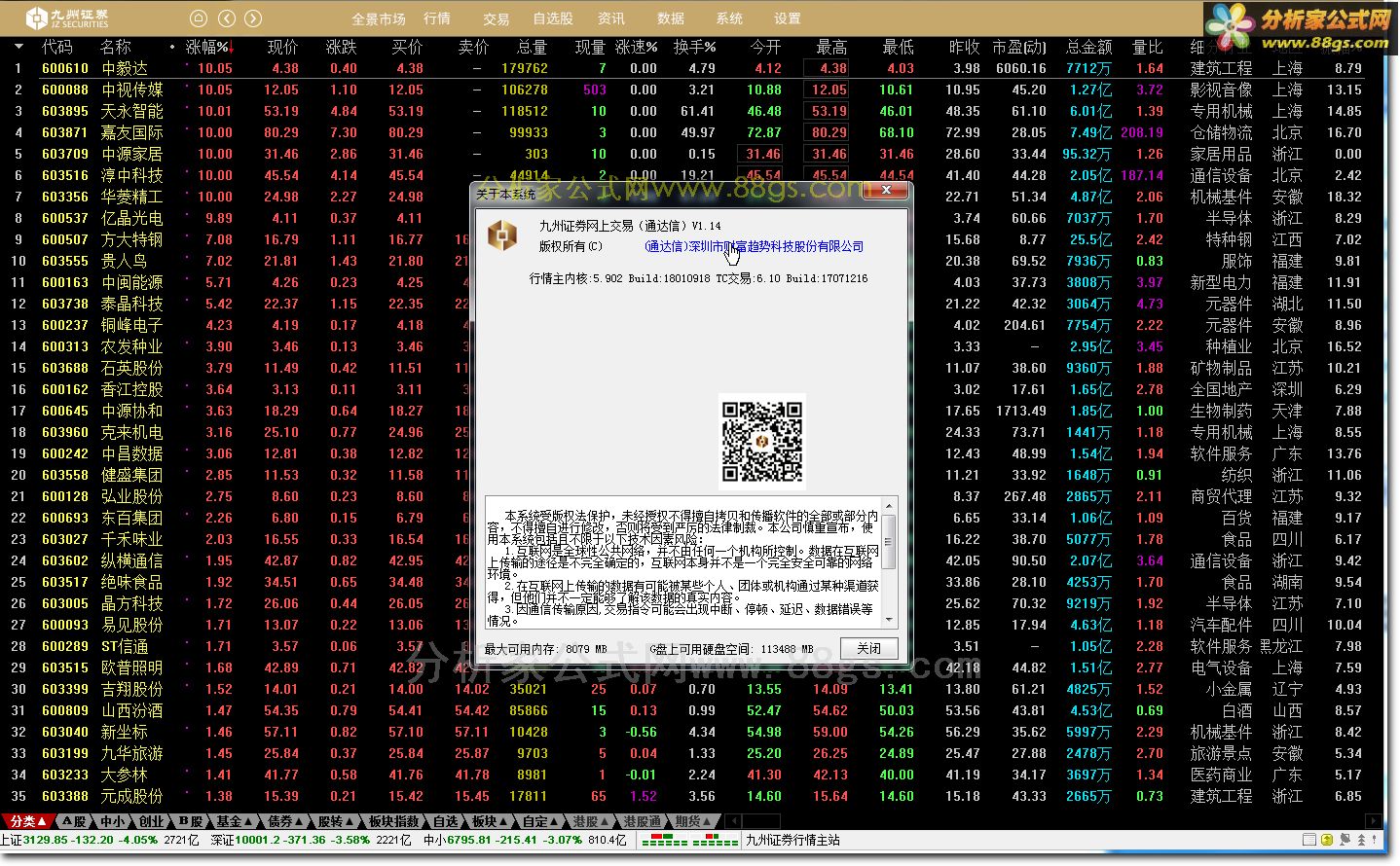Navigate back with the left arrow icon
1400x866 pixels.
tap(226, 18)
